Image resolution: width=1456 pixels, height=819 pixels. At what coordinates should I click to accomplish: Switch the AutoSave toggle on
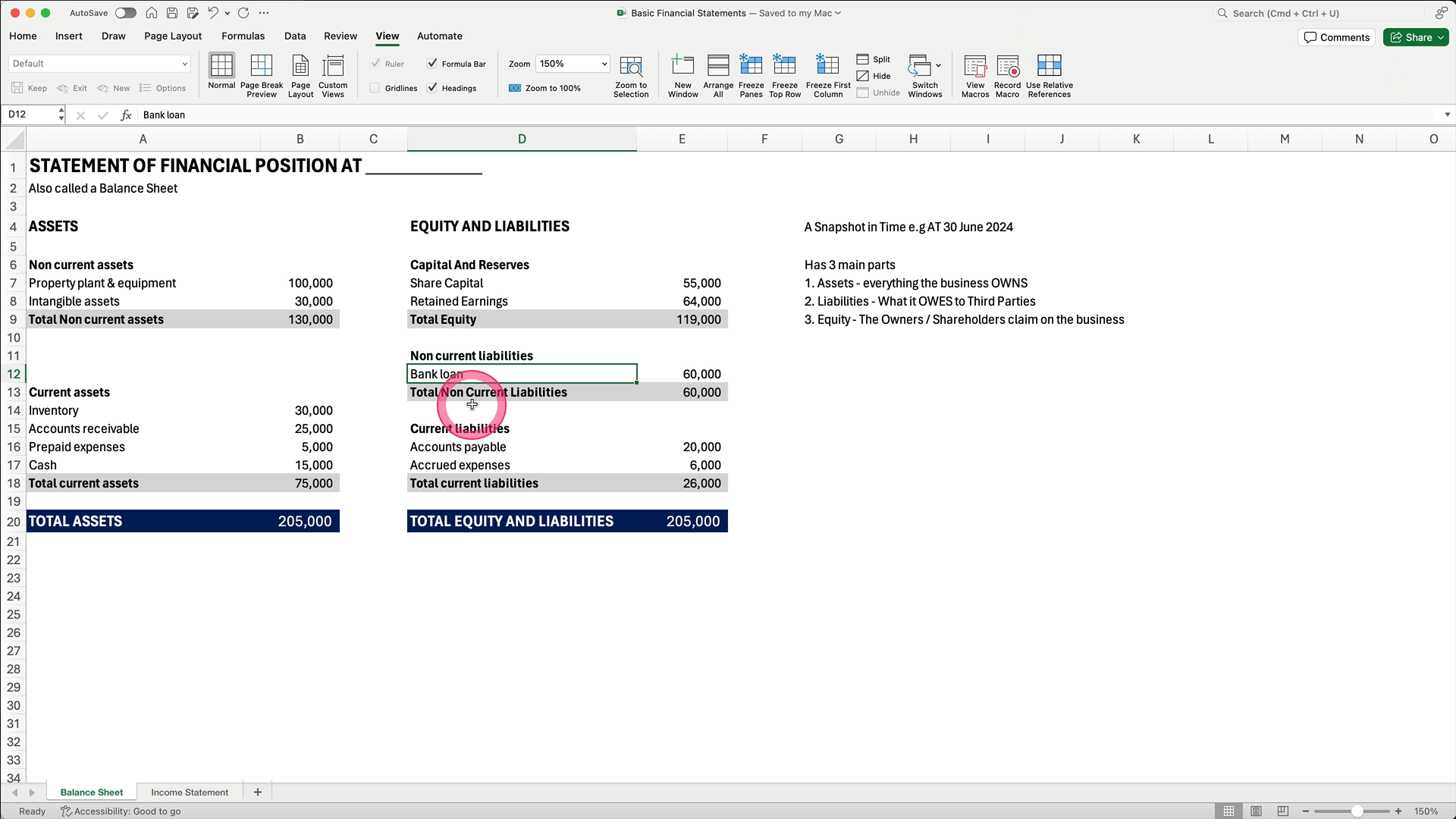(x=126, y=13)
